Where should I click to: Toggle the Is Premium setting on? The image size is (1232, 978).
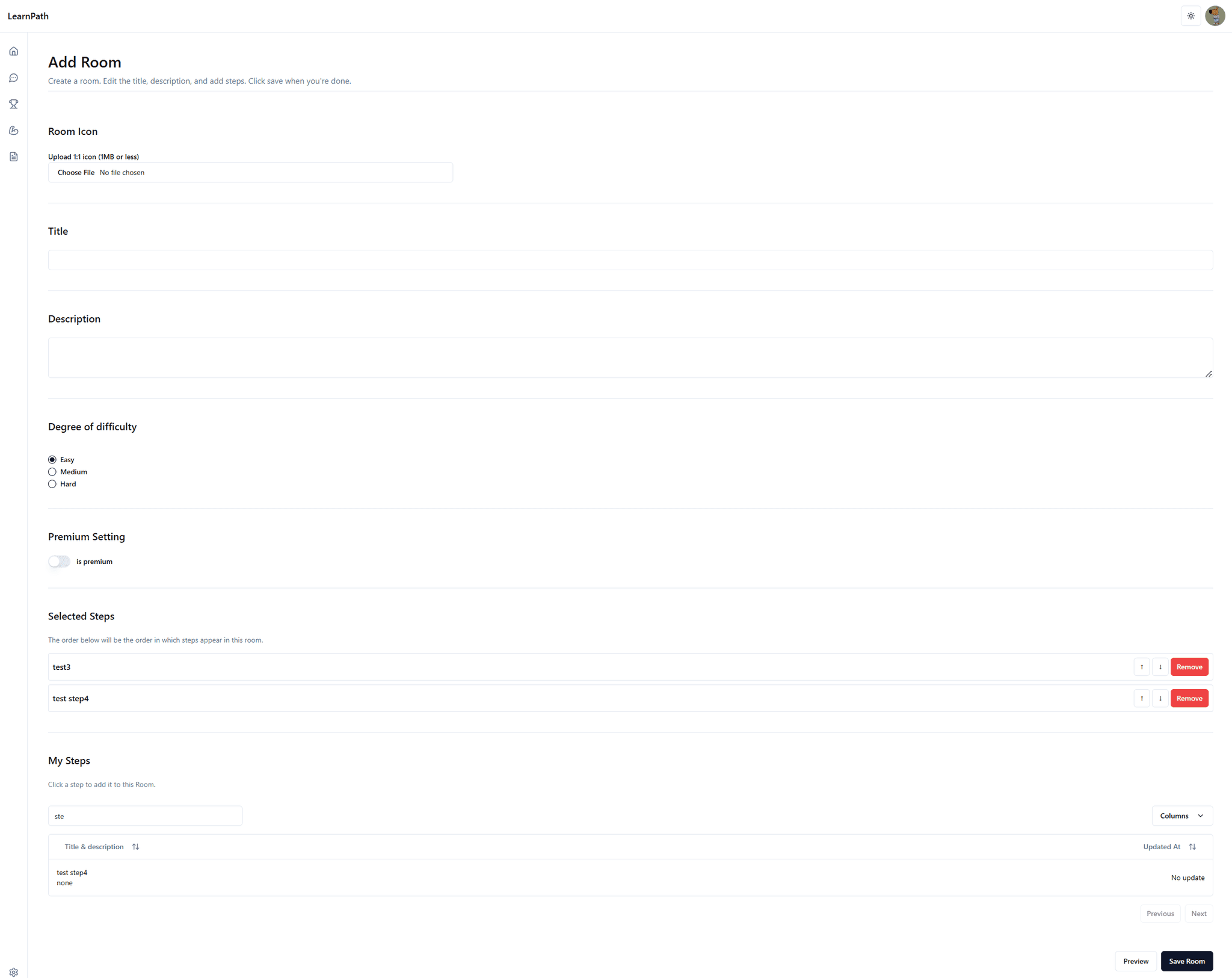(59, 561)
